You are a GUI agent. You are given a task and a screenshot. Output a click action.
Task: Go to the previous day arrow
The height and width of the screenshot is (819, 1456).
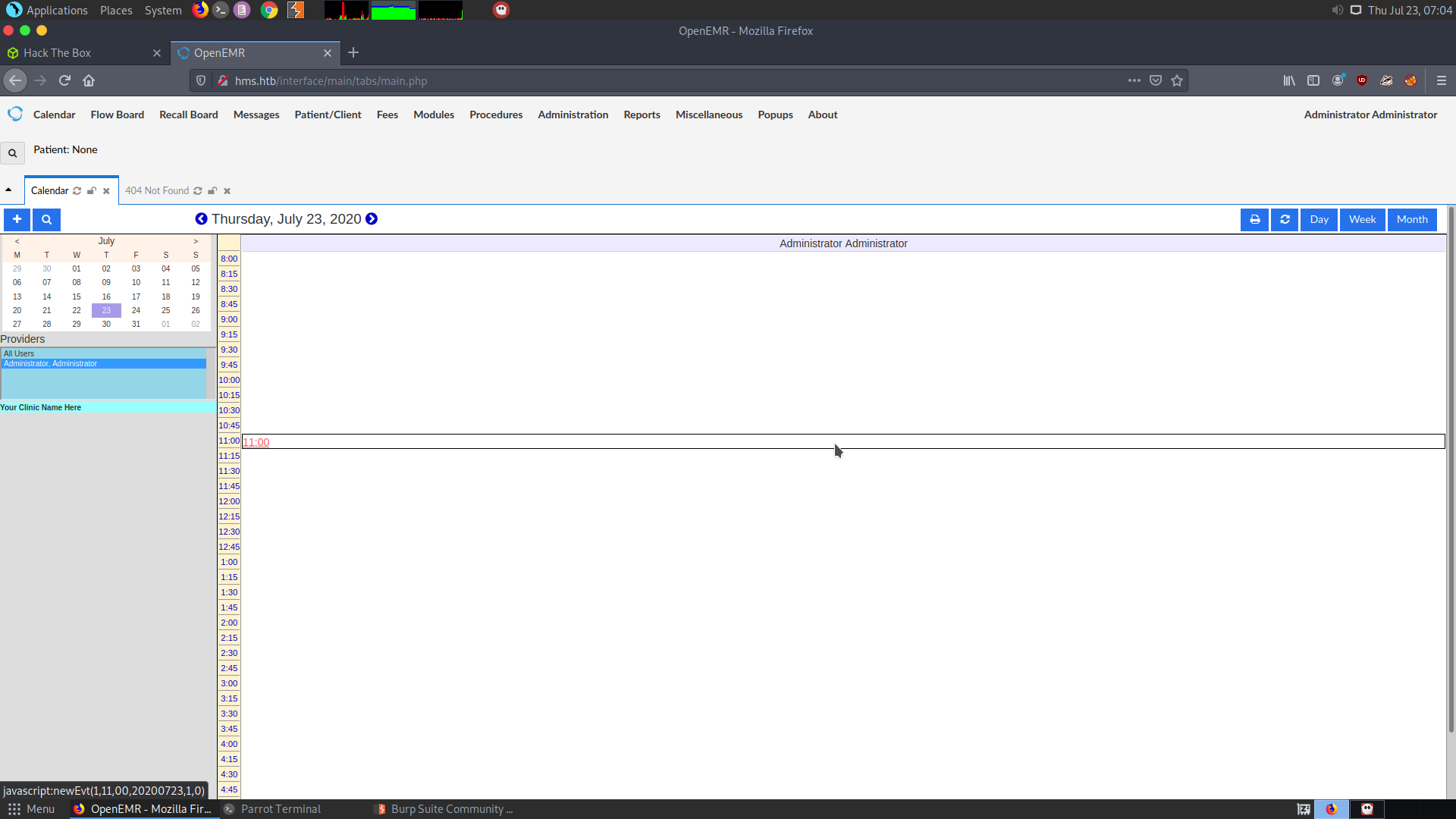201,219
